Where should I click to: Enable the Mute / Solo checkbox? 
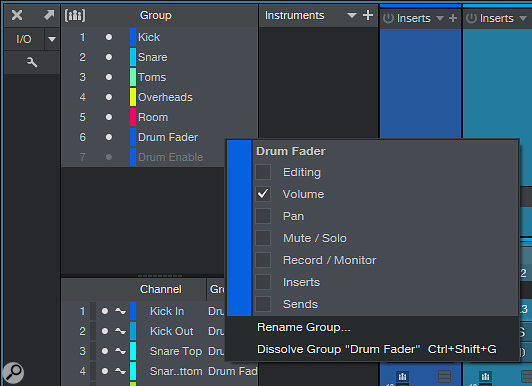pos(263,238)
